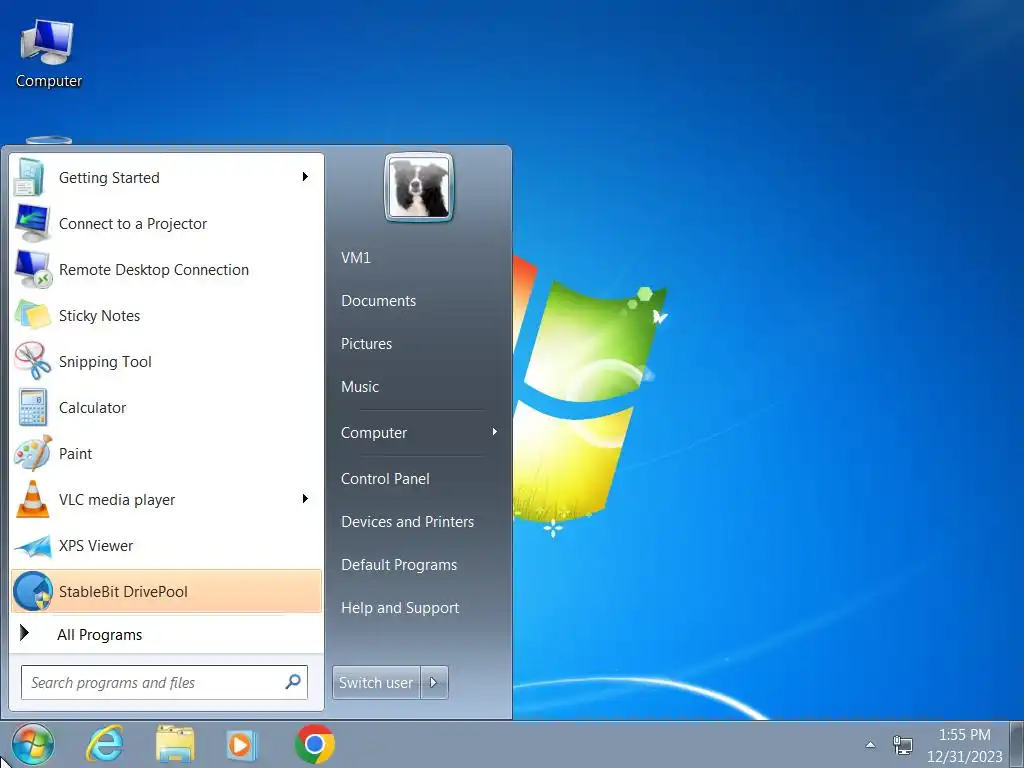Image resolution: width=1024 pixels, height=768 pixels.
Task: Click the Search programs and files box
Action: (164, 682)
